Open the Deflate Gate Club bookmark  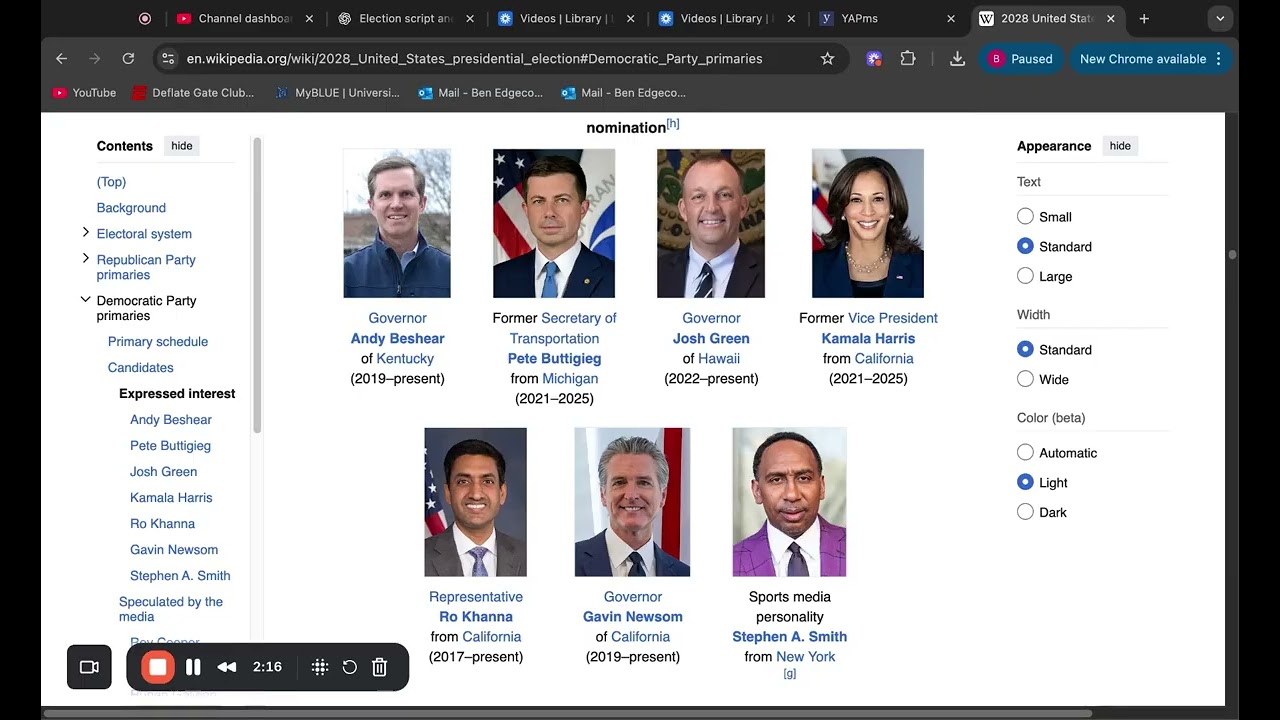193,93
